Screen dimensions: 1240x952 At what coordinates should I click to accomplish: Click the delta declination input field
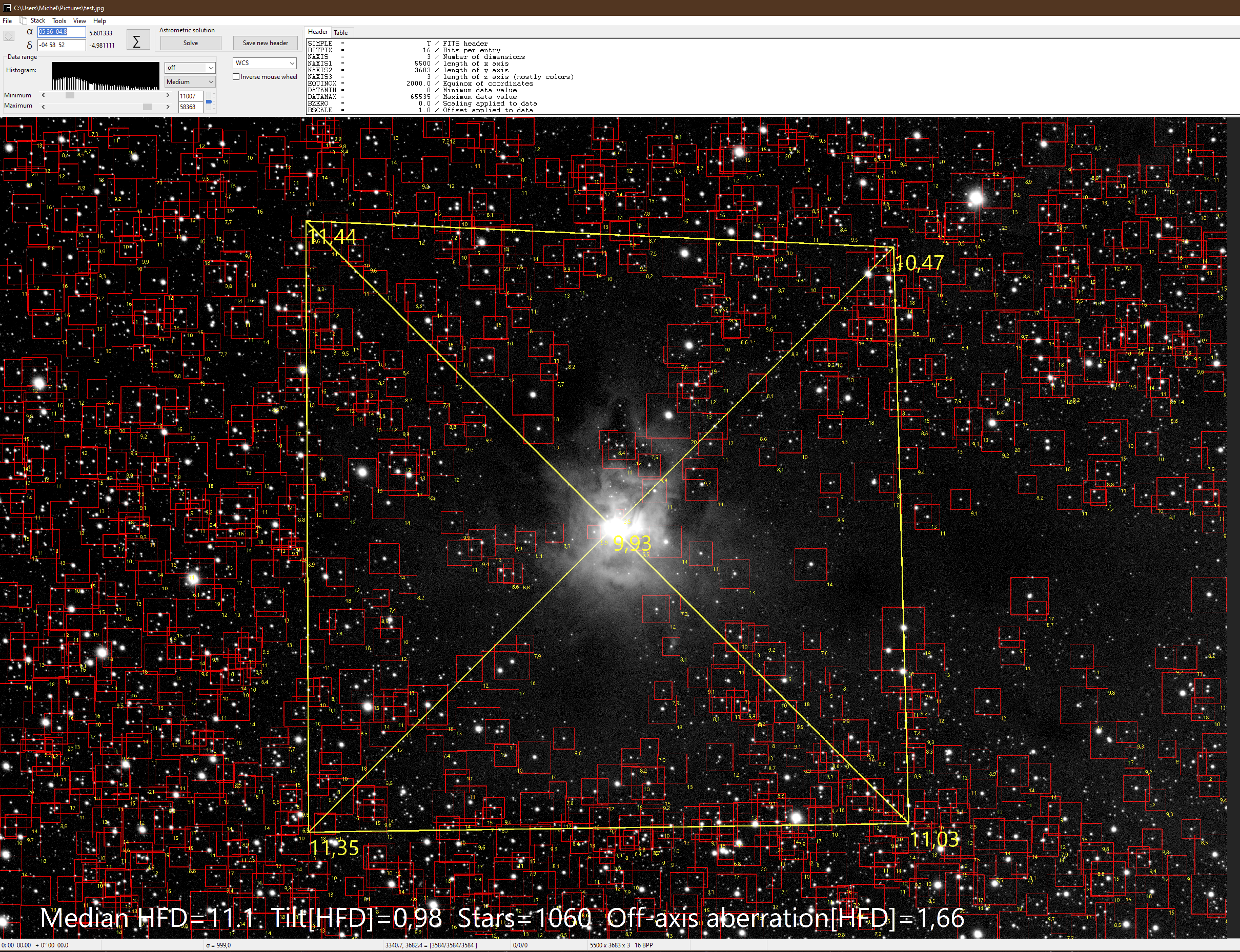pos(61,45)
